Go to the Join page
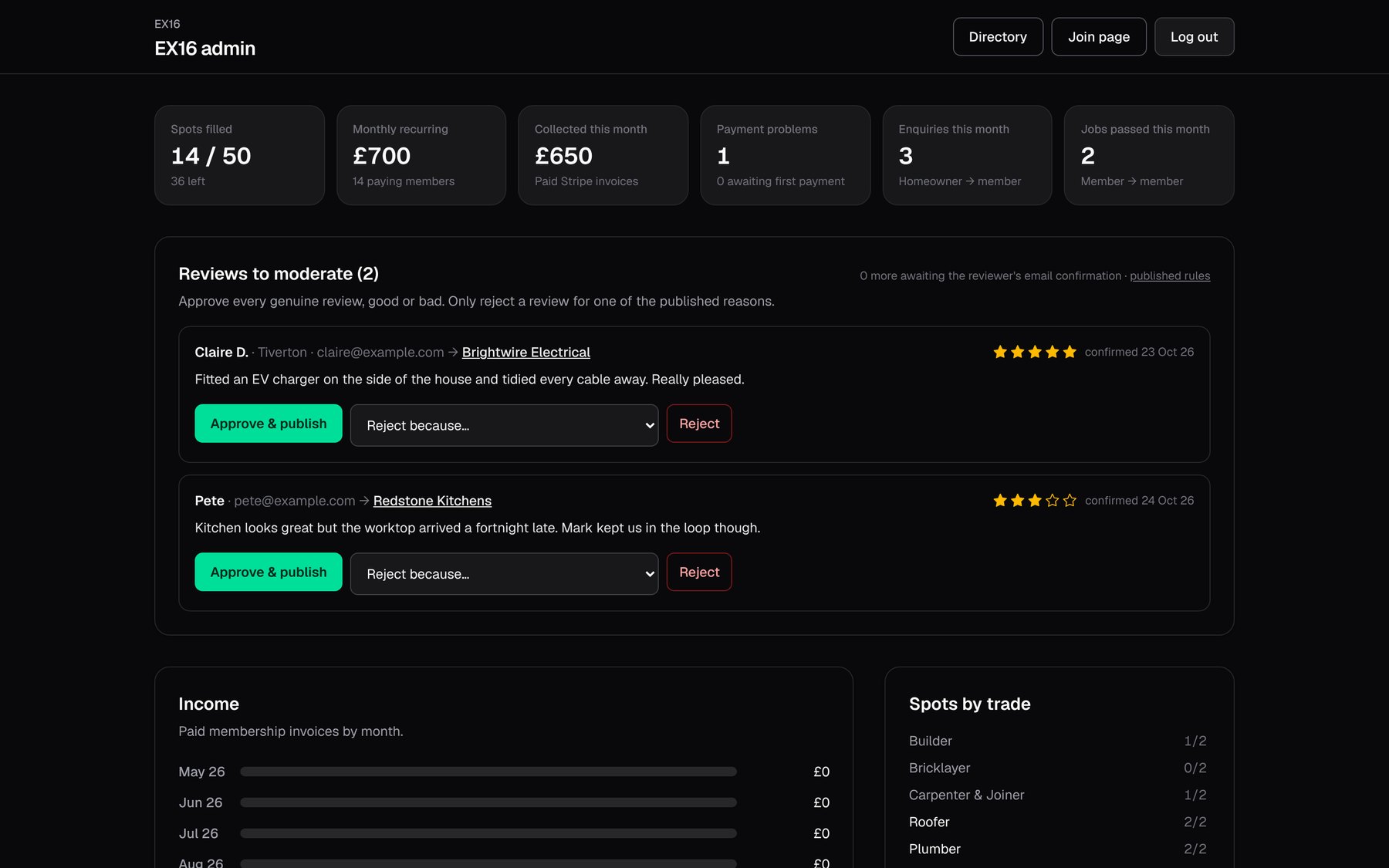Screen dimensions: 1389x868 coord(1099,37)
